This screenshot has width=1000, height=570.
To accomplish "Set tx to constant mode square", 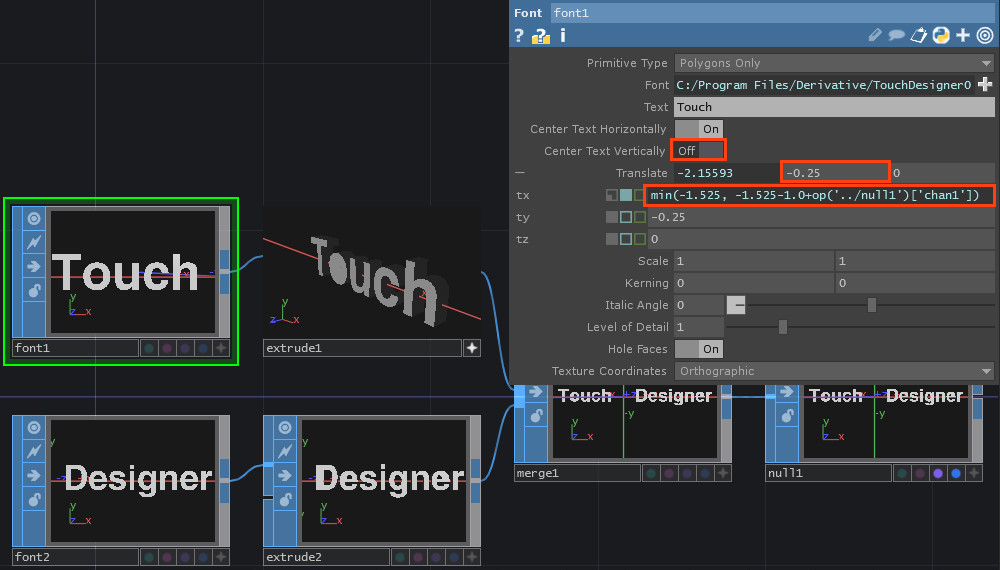I will (612, 195).
